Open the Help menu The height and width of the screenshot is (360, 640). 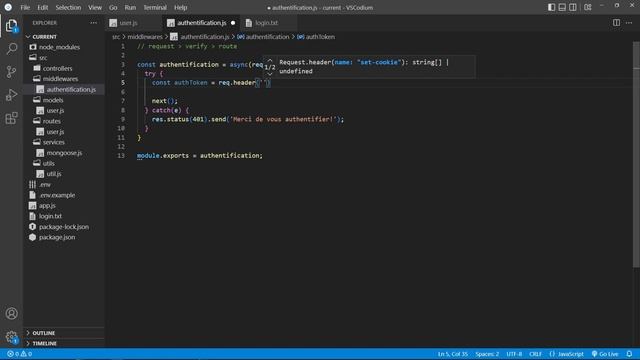pos(180,7)
